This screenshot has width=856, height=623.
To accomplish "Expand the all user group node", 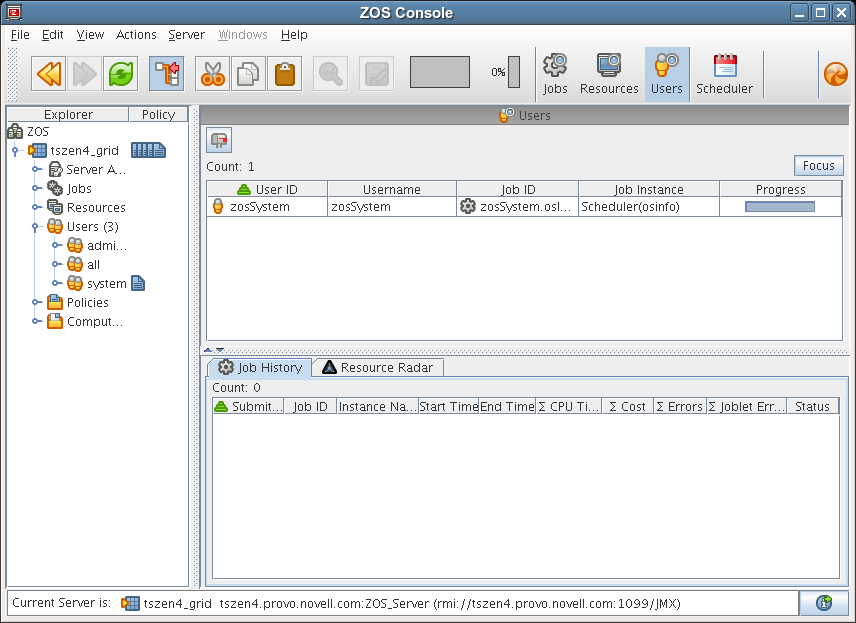I will (x=57, y=264).
